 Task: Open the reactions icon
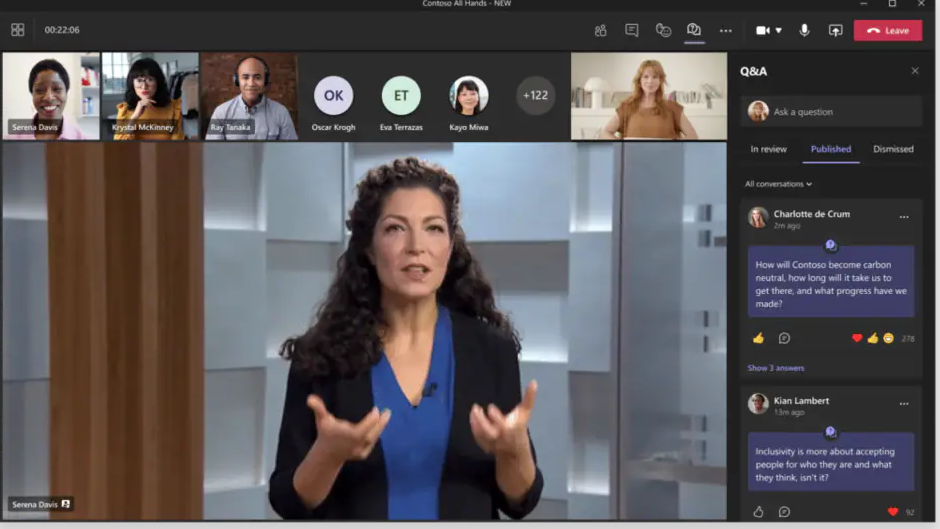tap(663, 29)
